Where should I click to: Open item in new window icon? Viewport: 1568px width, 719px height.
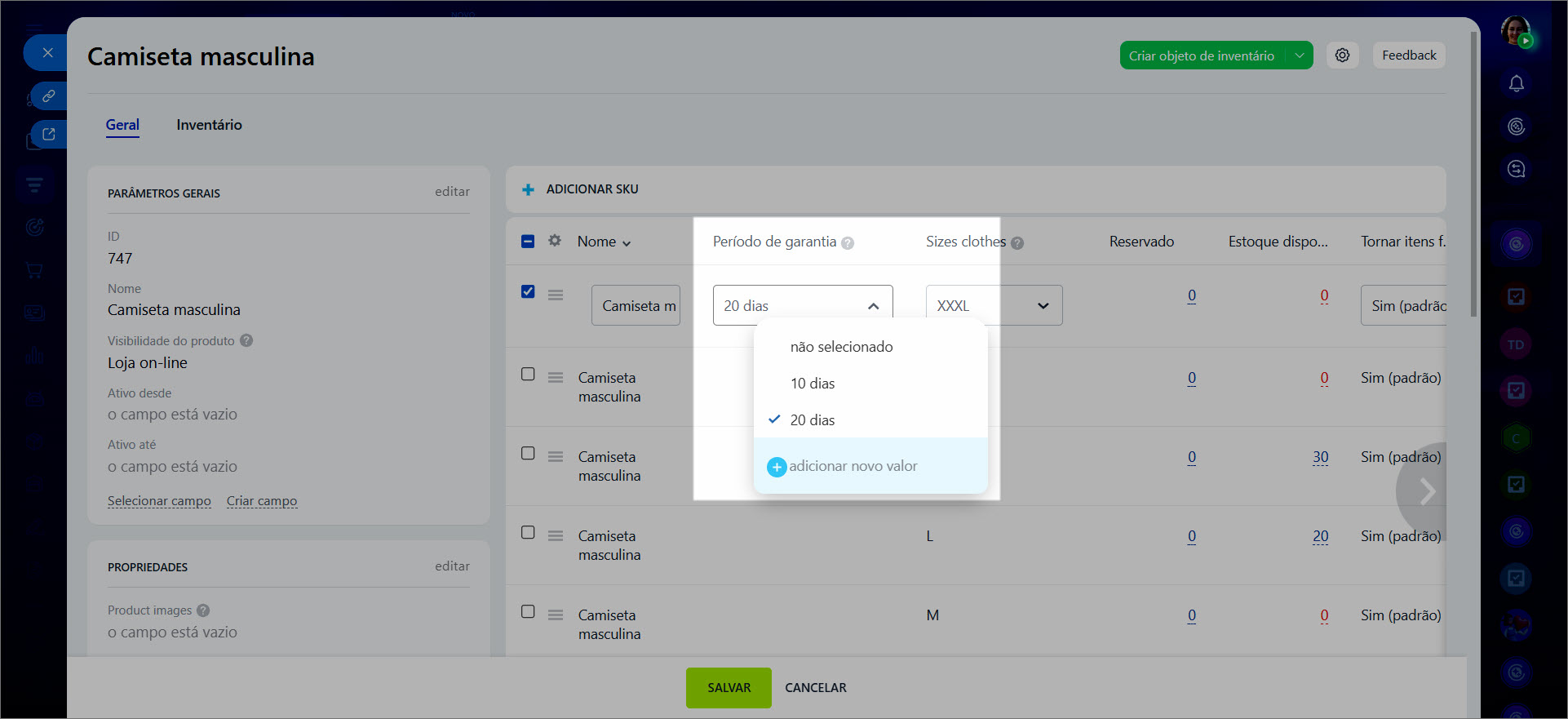tap(48, 135)
